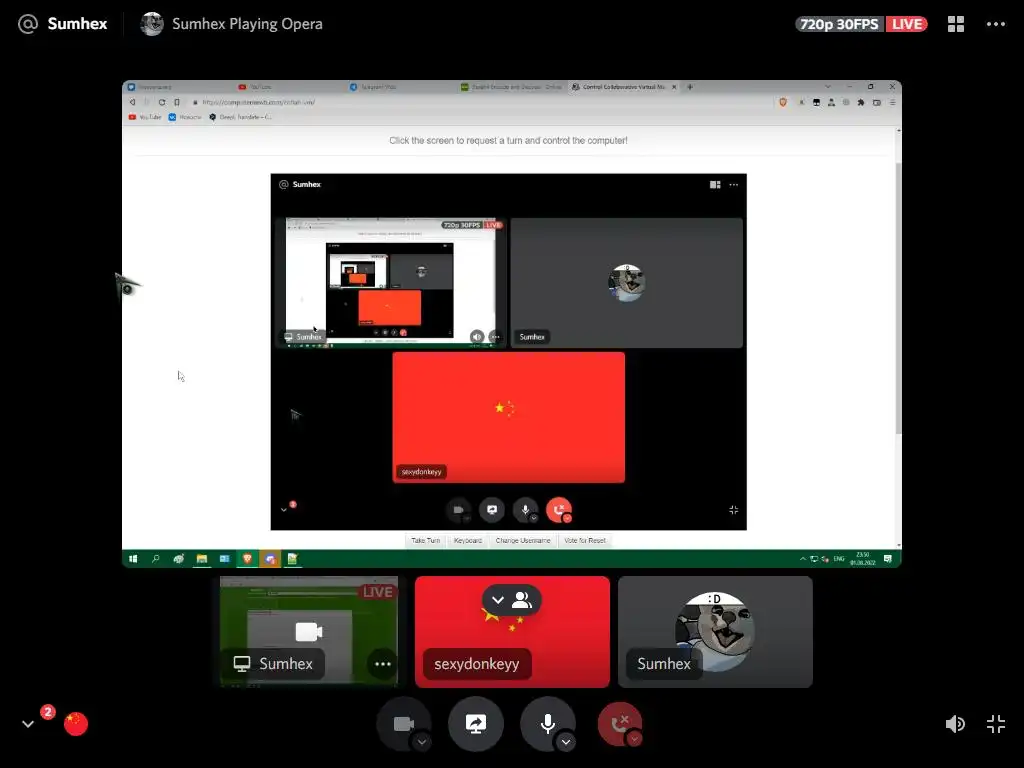Click the Vote for Reset button in the streamed page

[584, 541]
